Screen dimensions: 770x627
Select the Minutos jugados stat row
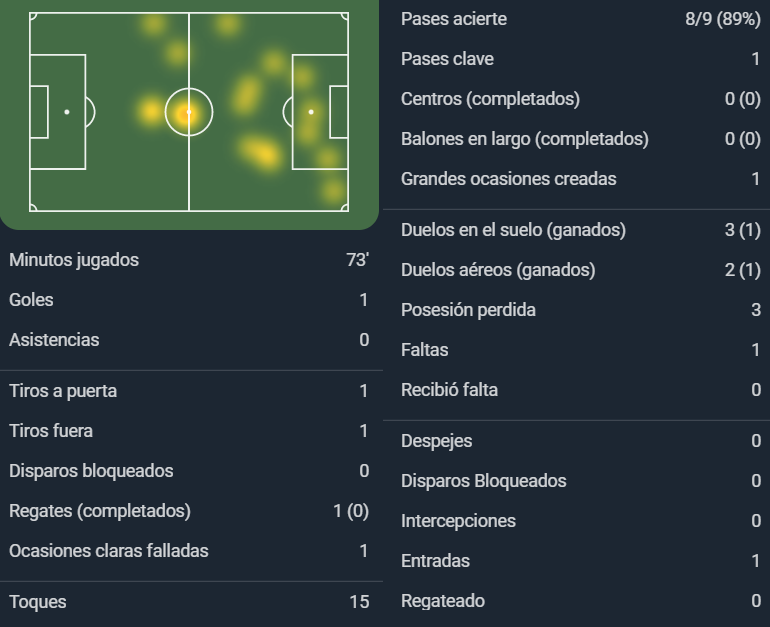coord(189,260)
